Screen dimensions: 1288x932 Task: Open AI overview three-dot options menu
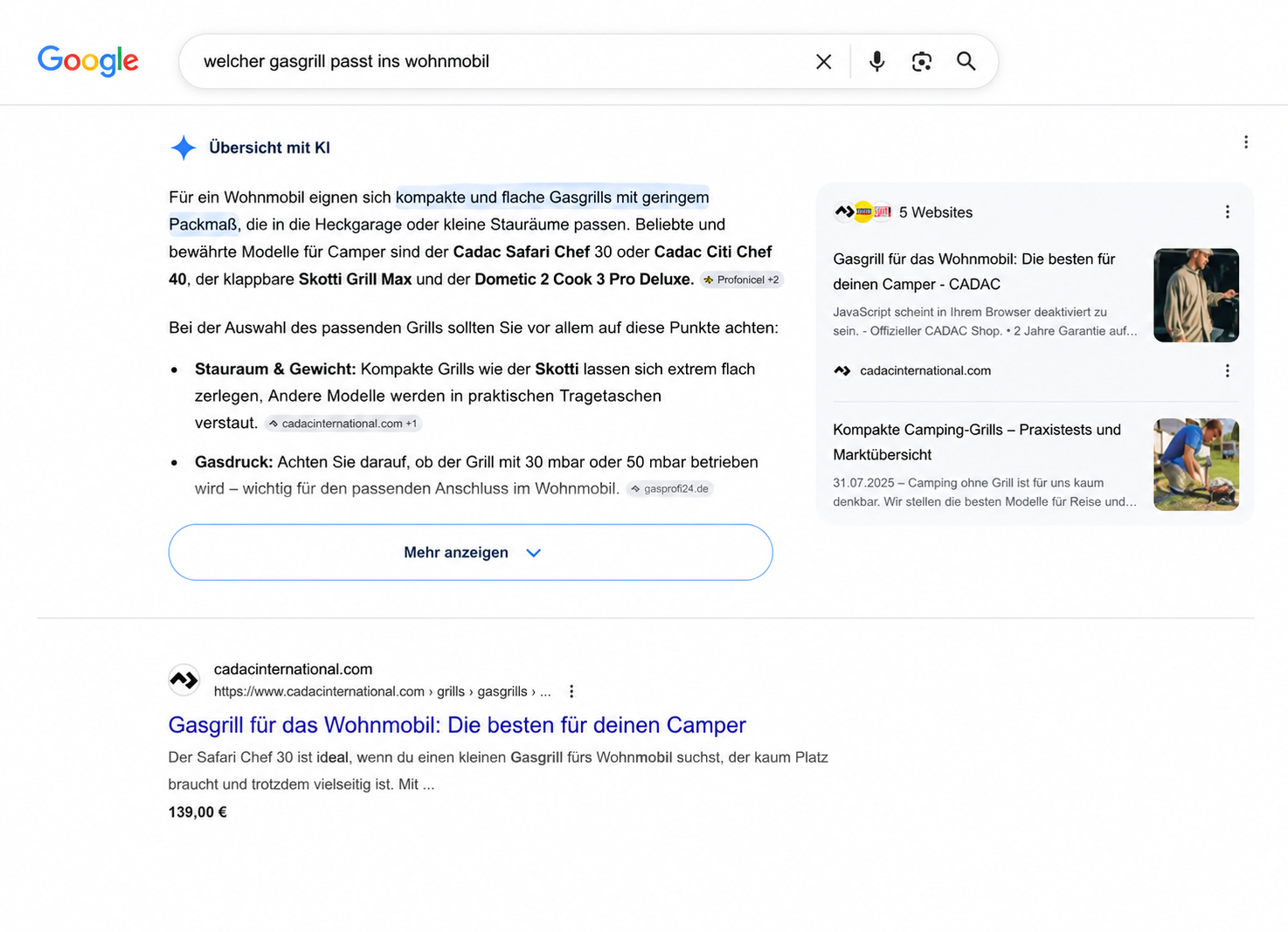tap(1246, 142)
